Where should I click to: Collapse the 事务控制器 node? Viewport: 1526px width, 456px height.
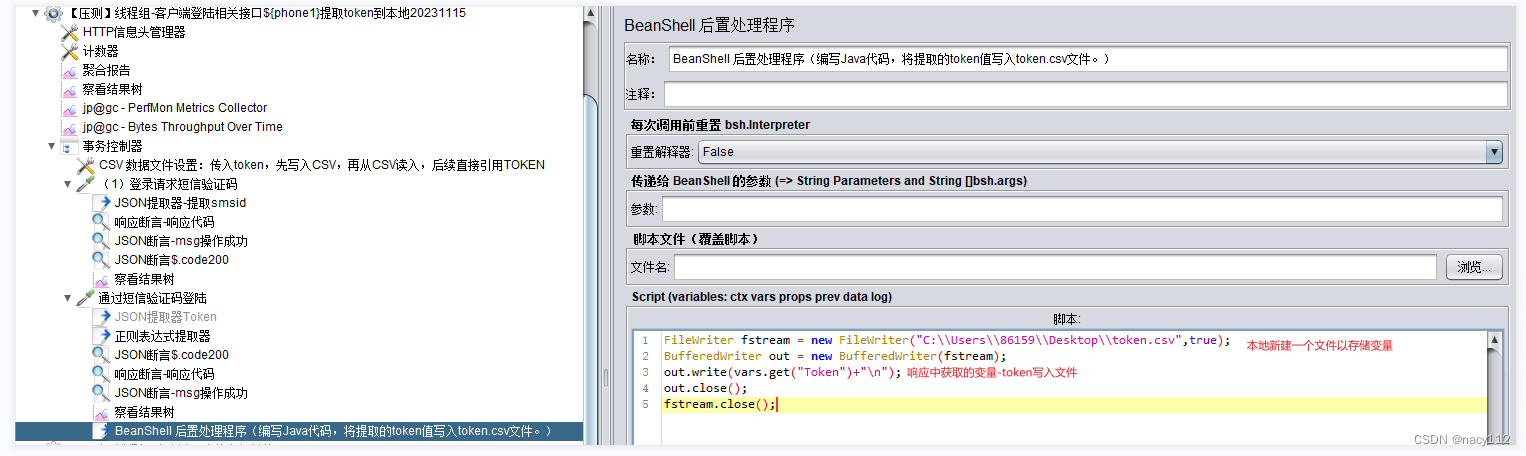click(51, 146)
